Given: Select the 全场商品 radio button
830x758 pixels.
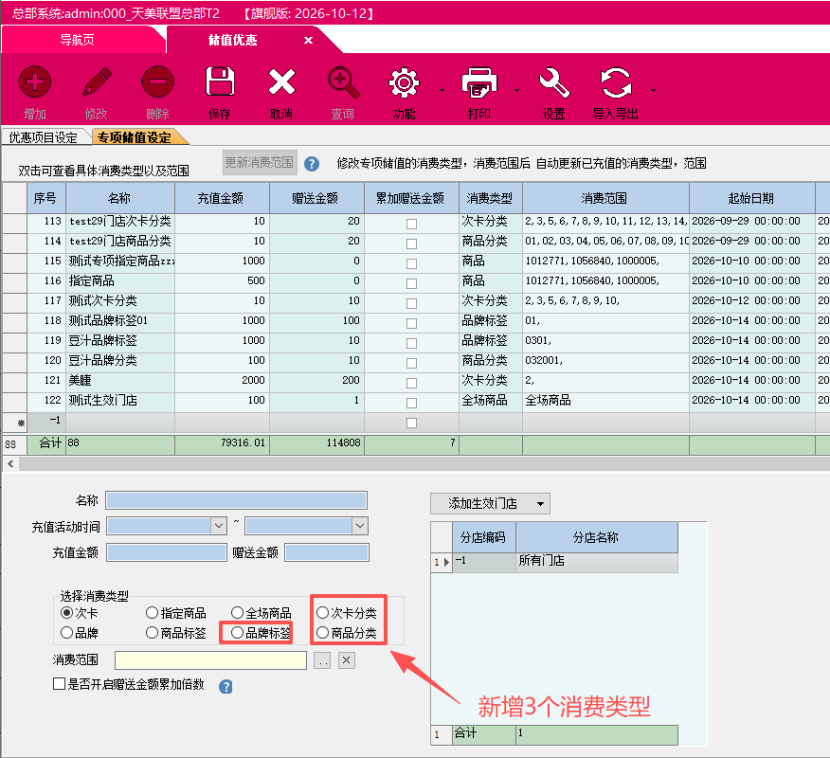Looking at the screenshot, I should pos(237,613).
